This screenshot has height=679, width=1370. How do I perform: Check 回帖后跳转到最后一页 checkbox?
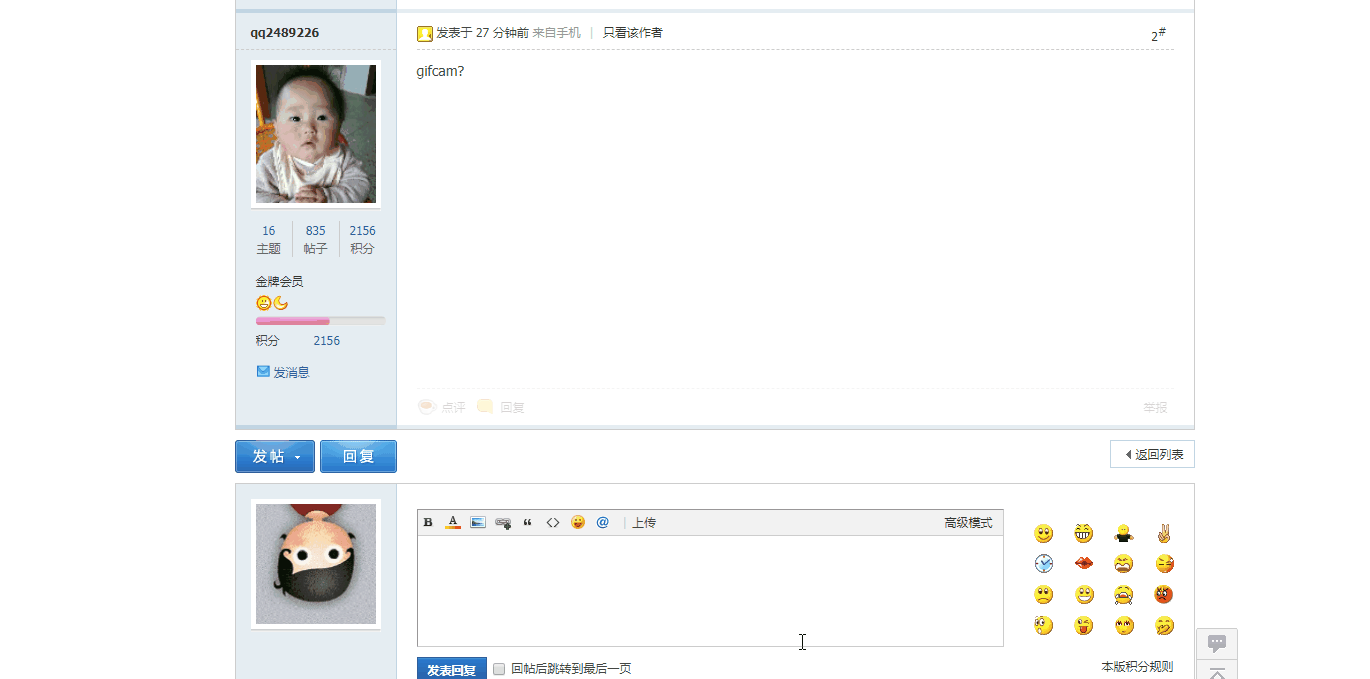499,669
